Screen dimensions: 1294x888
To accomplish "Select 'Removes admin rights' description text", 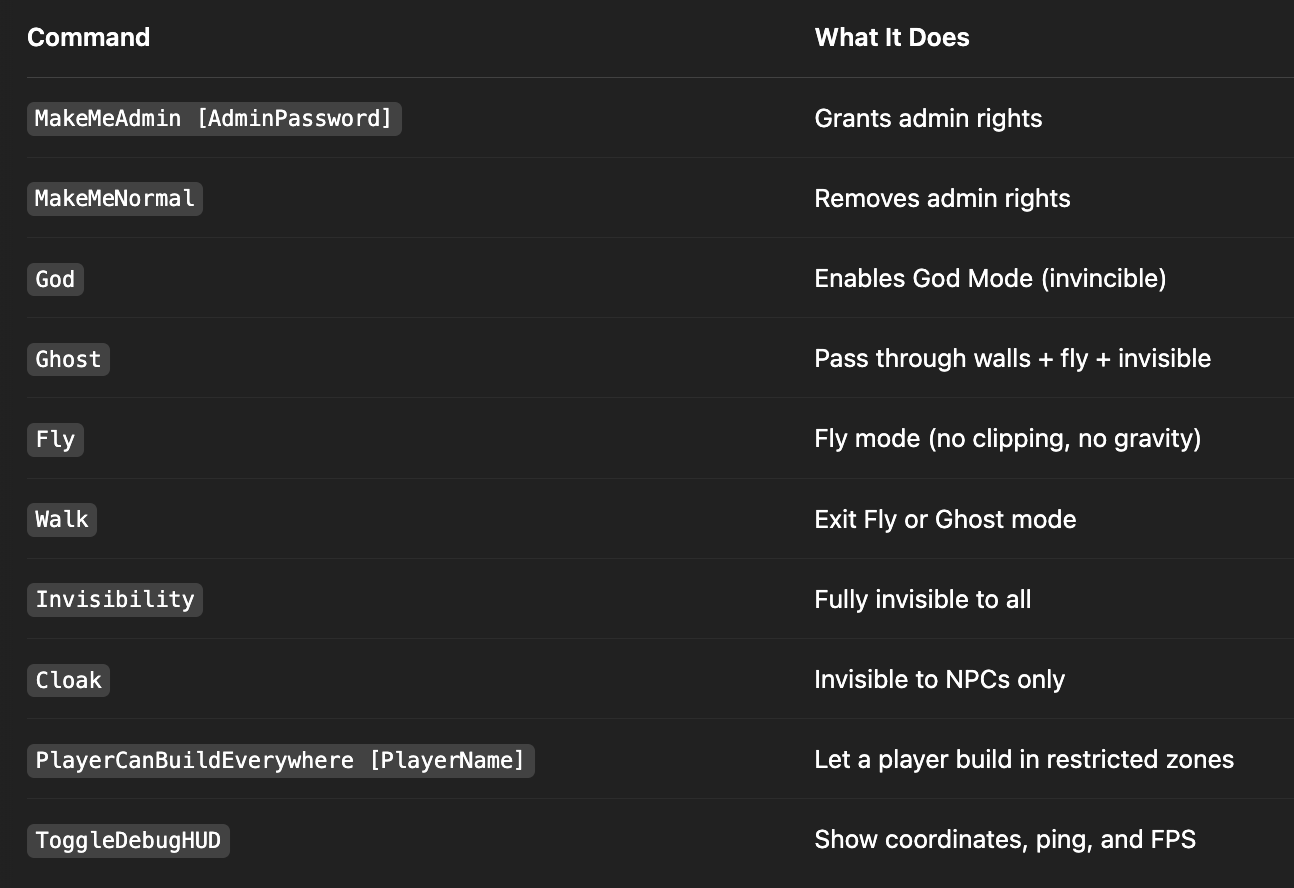I will [942, 198].
